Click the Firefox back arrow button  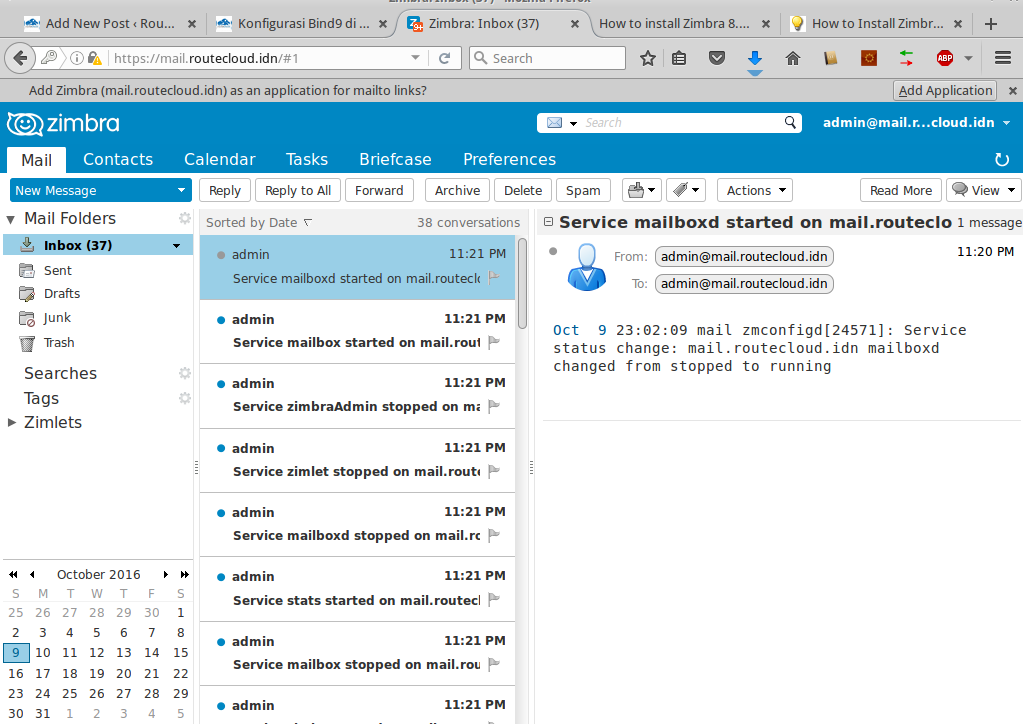(20, 58)
